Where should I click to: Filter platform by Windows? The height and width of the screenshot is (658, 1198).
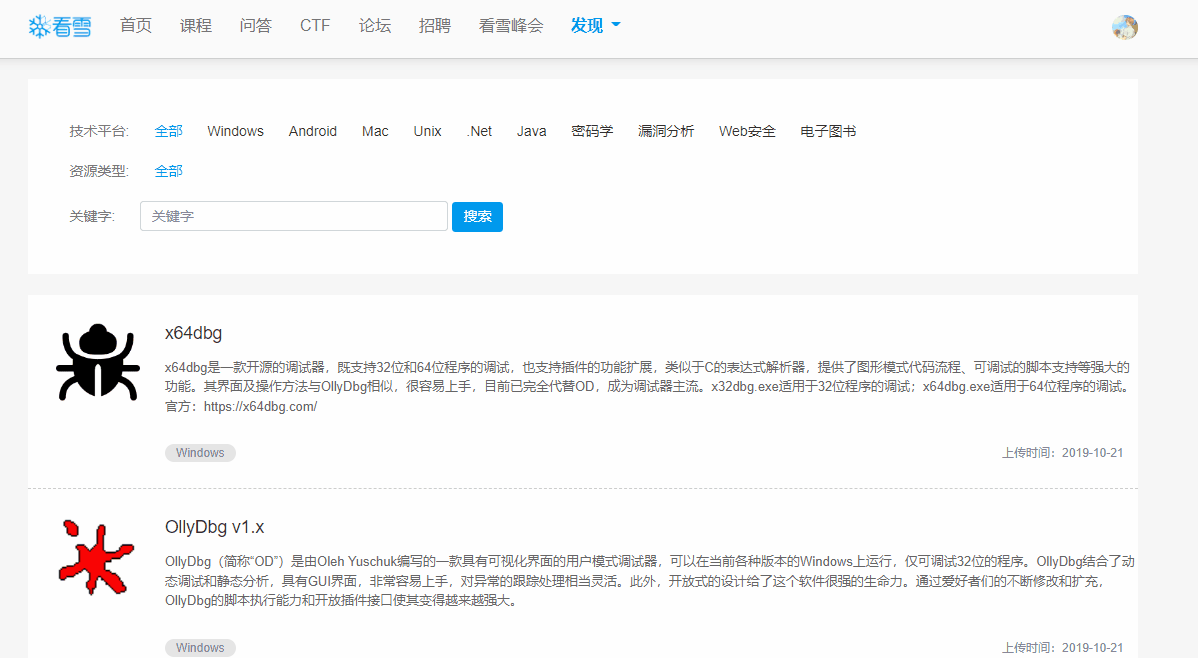point(235,131)
